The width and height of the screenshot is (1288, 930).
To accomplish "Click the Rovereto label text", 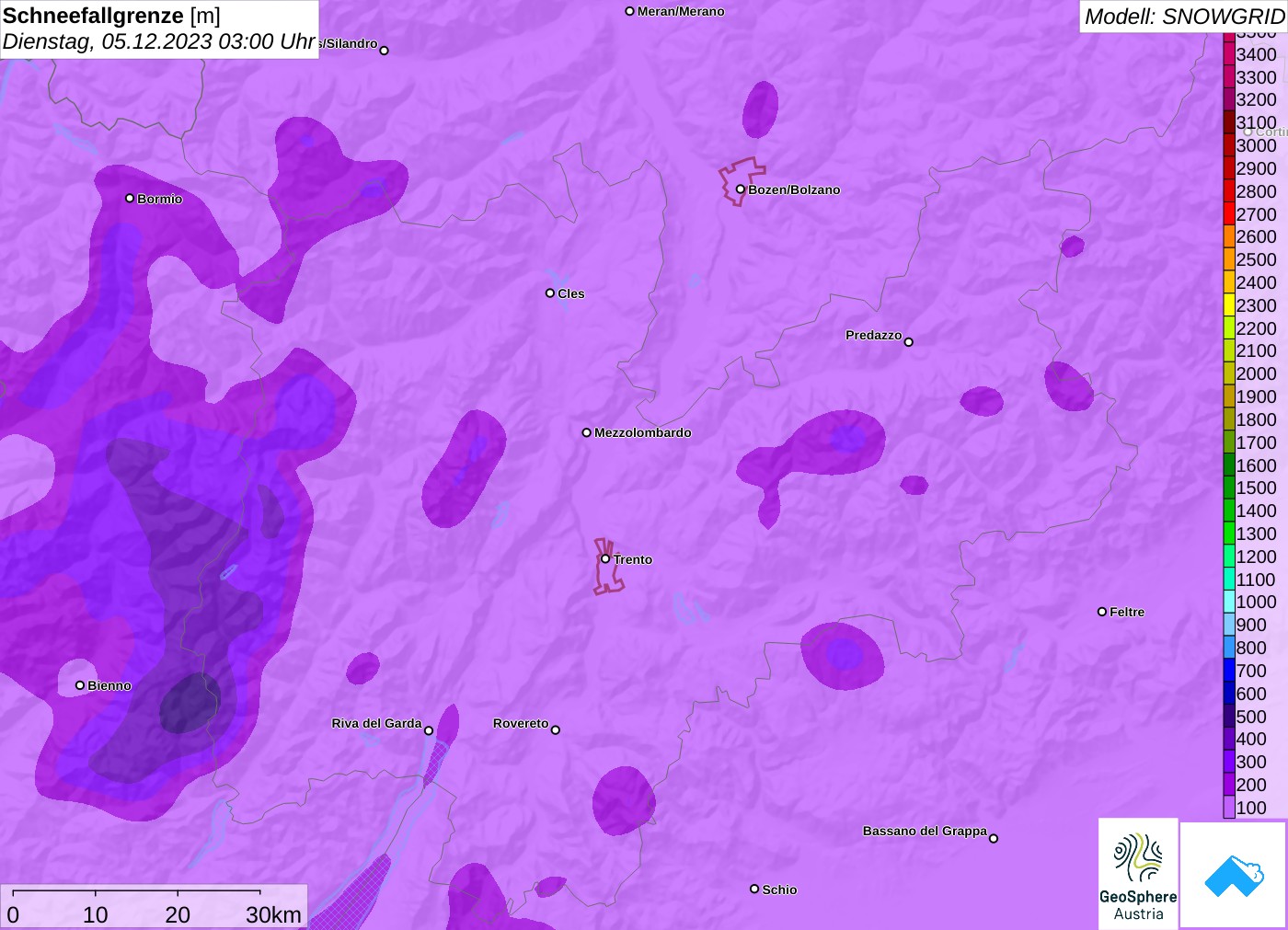I will coord(521,723).
